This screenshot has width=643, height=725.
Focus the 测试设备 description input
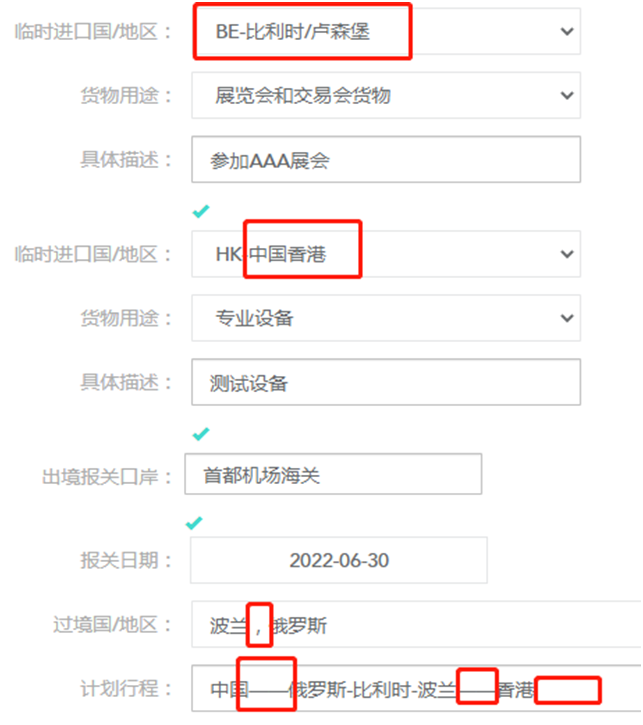(x=385, y=383)
